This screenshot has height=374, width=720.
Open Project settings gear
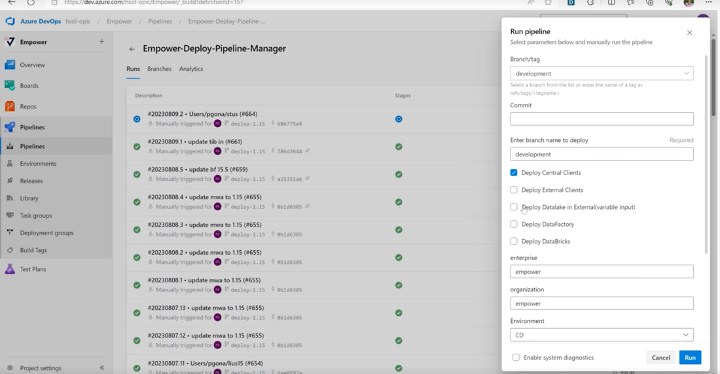tap(10, 368)
